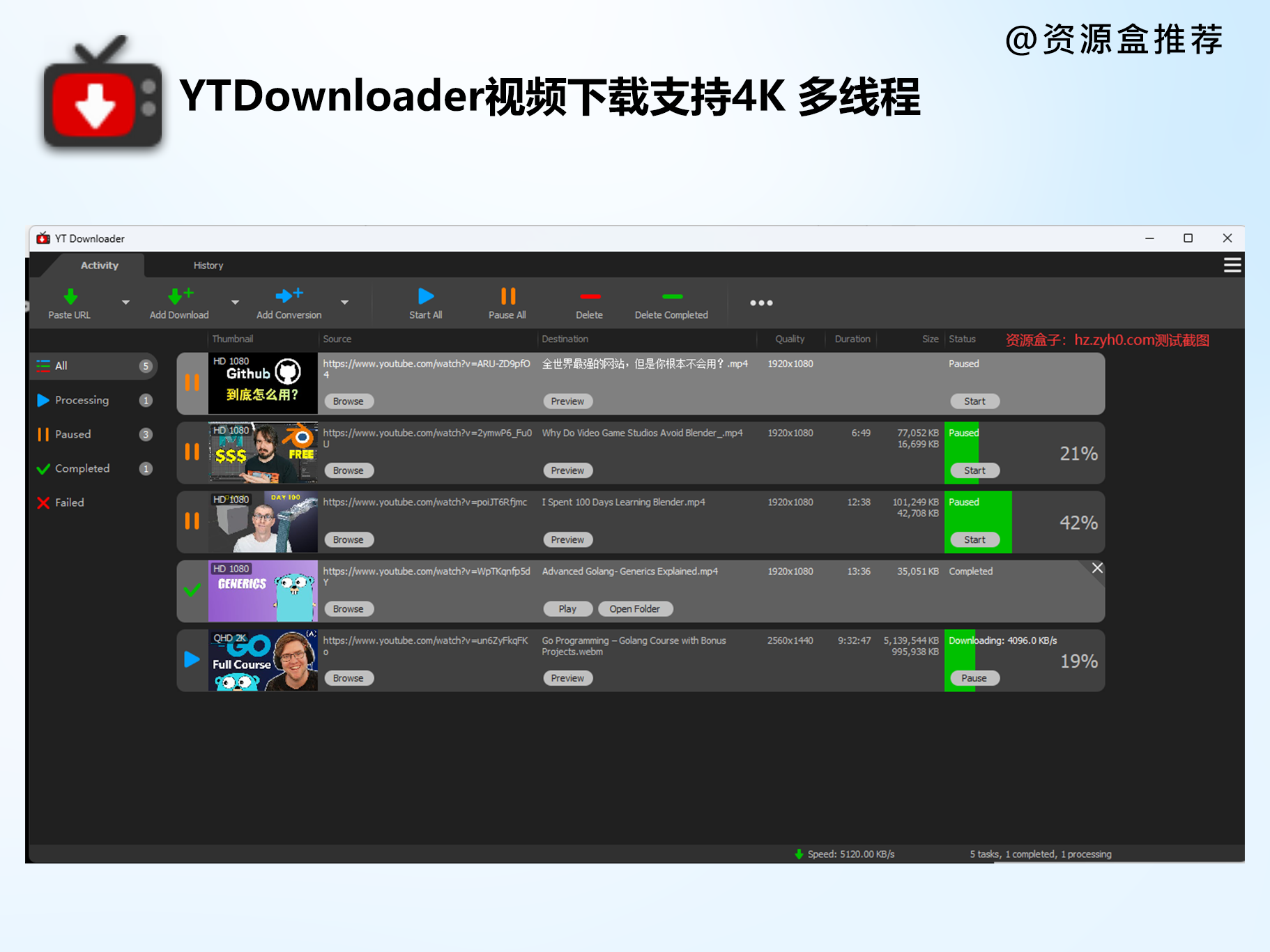Open the three-dots more options toolbar button
The image size is (1270, 952).
761,303
